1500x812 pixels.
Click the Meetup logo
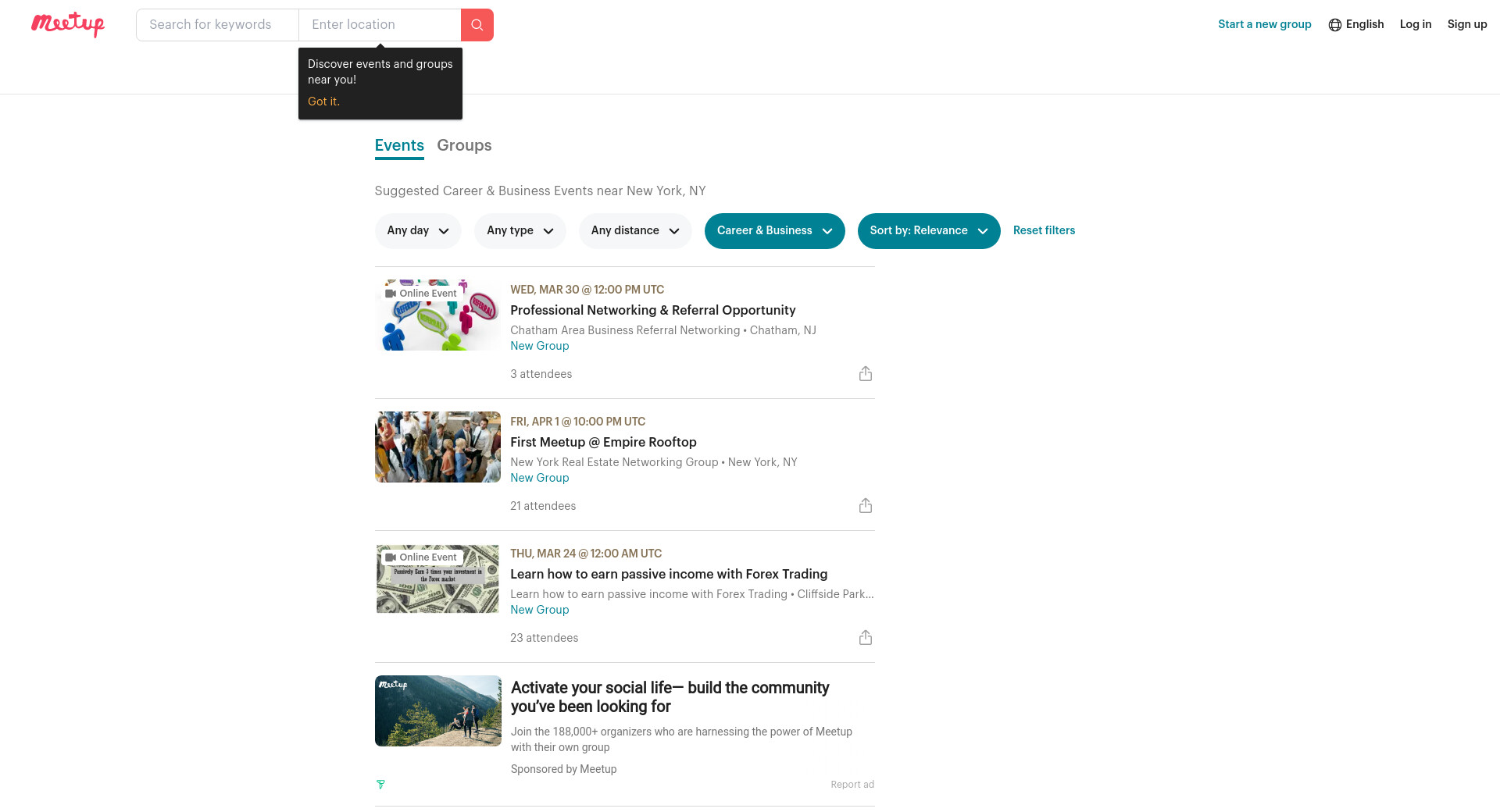coord(68,24)
